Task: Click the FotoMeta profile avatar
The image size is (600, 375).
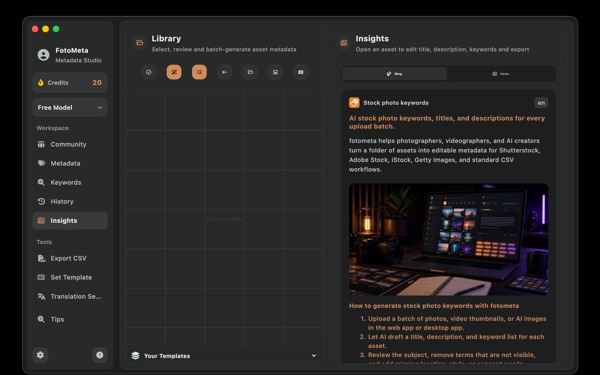Action: (43, 55)
